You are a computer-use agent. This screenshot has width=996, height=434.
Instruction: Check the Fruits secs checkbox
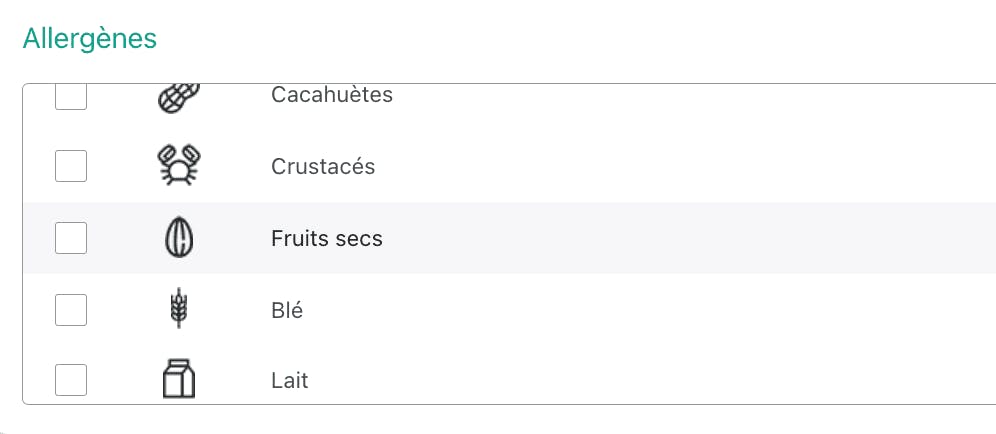71,238
